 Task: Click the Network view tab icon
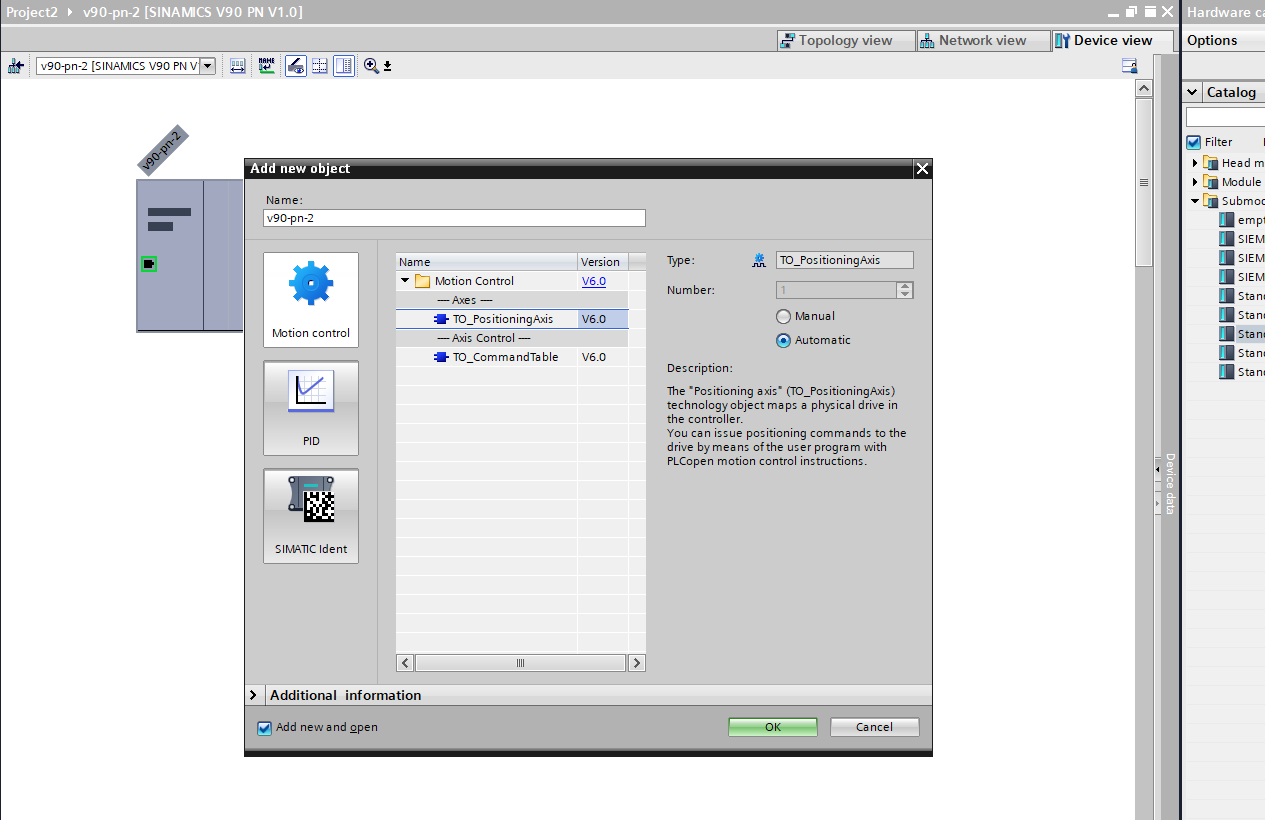click(929, 40)
